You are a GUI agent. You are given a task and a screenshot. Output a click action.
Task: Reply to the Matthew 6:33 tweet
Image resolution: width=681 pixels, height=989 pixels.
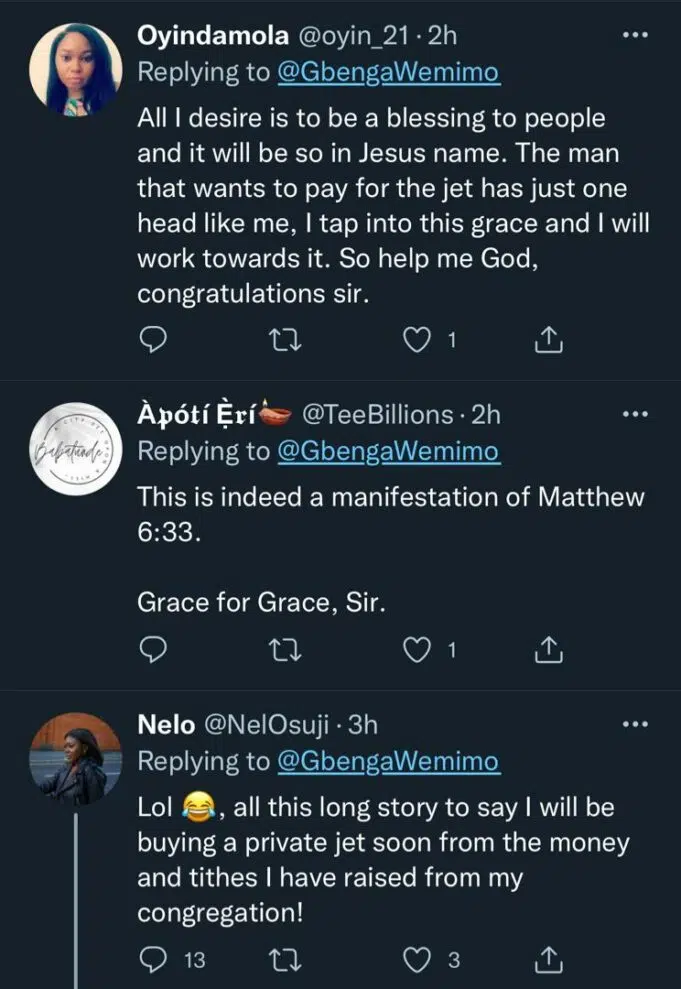pos(150,652)
